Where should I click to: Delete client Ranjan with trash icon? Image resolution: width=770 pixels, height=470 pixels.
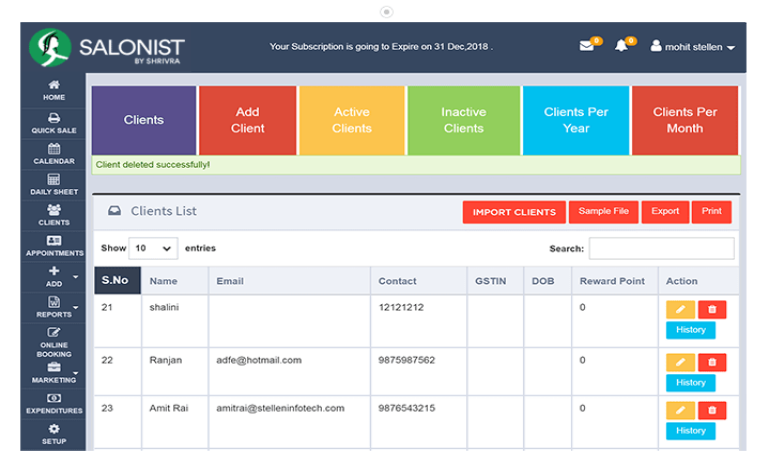(712, 362)
